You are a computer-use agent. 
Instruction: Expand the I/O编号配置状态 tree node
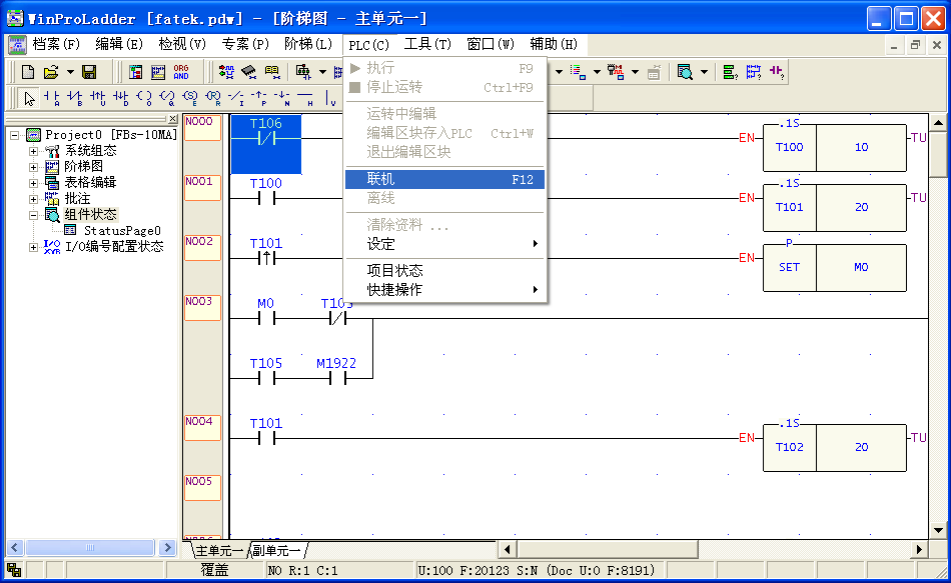(33, 247)
